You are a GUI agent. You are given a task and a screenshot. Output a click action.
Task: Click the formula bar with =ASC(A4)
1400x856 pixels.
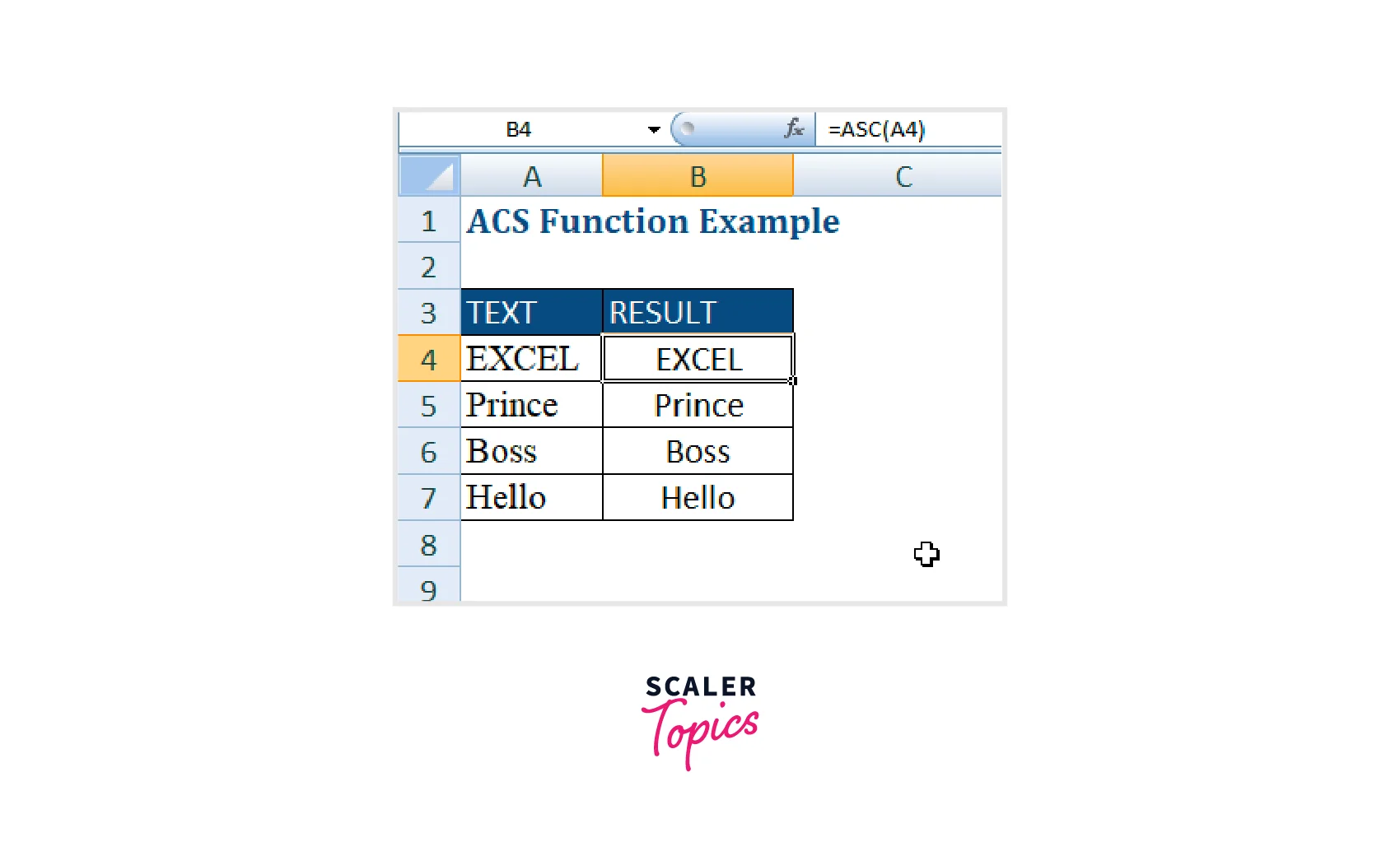tap(906, 129)
